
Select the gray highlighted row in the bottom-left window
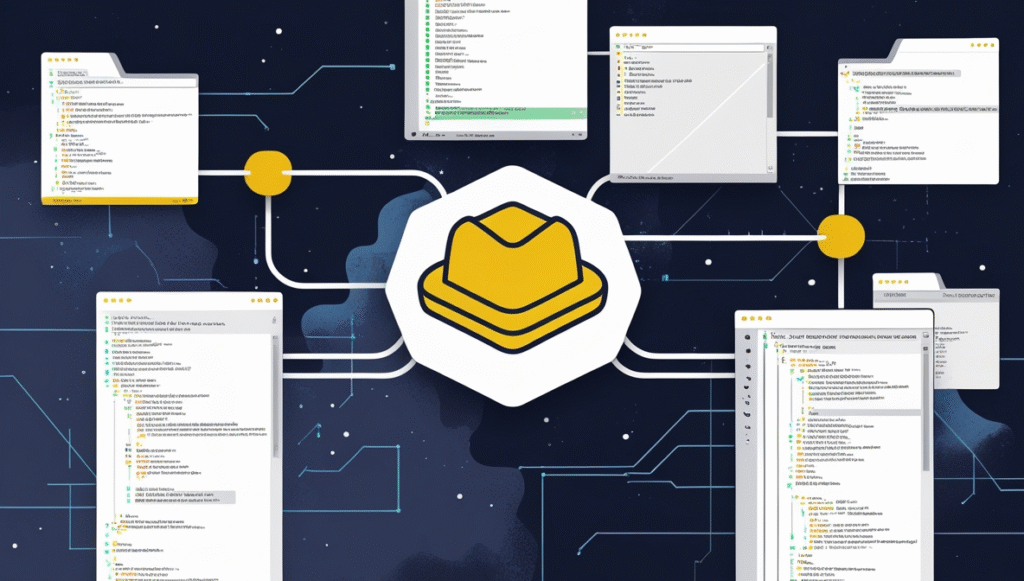[x=184, y=497]
